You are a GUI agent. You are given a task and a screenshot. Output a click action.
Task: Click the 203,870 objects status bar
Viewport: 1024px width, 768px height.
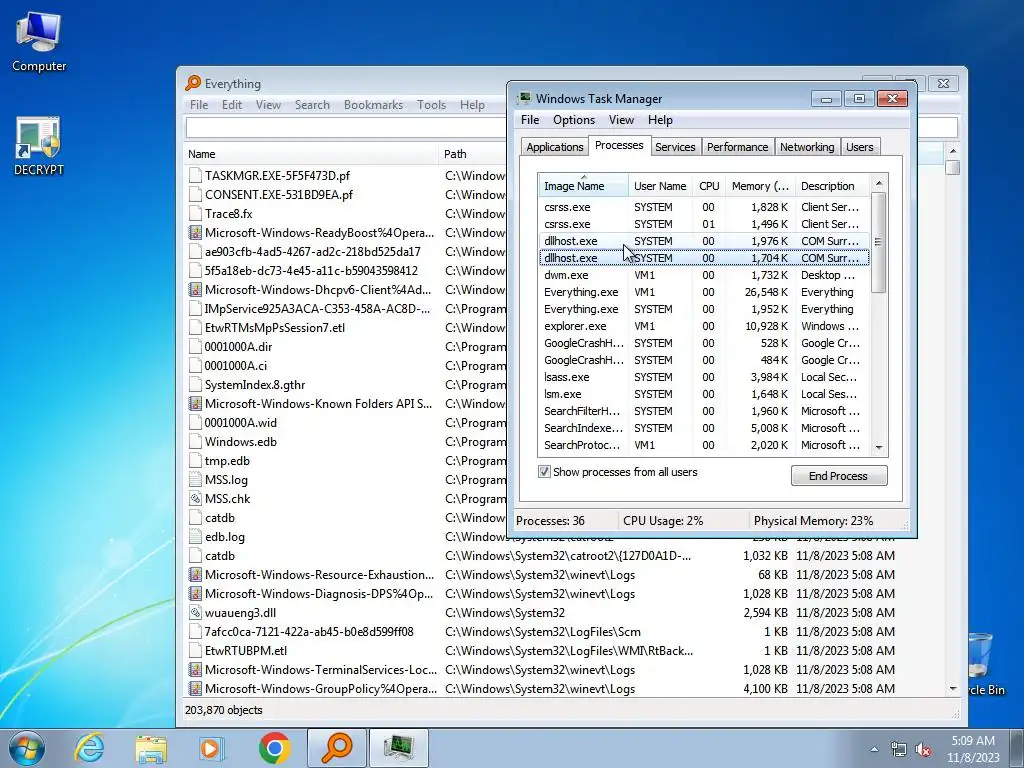coord(223,710)
